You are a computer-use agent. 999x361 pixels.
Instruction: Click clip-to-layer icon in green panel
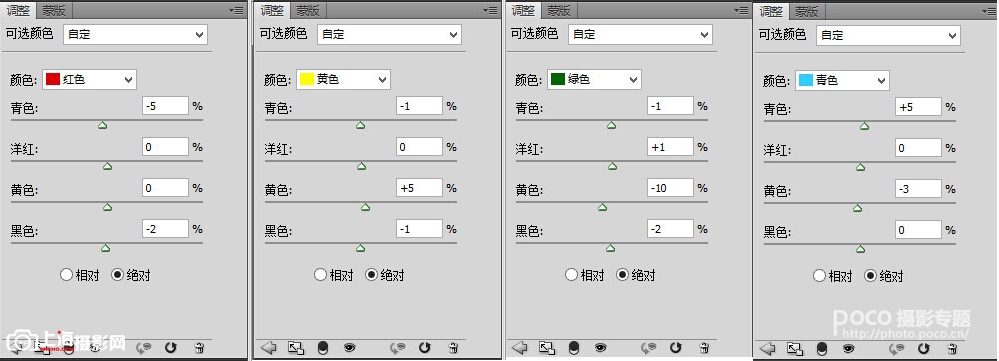coord(547,348)
